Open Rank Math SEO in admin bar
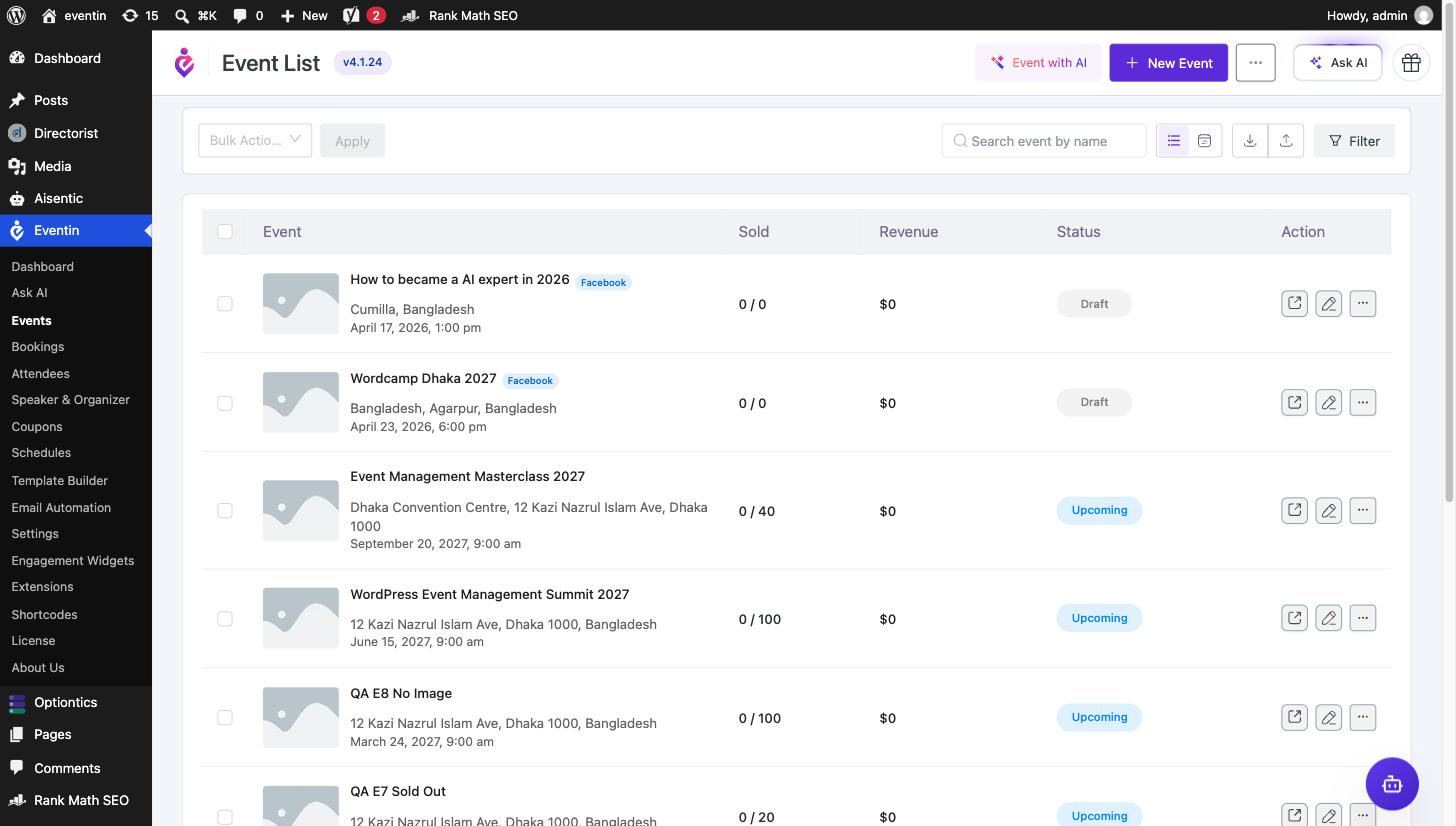 [460, 15]
